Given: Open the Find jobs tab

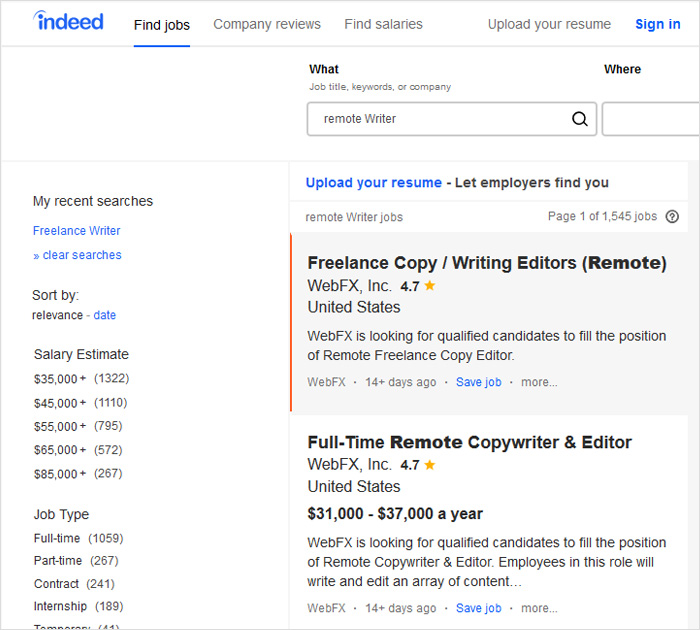Looking at the screenshot, I should (162, 24).
